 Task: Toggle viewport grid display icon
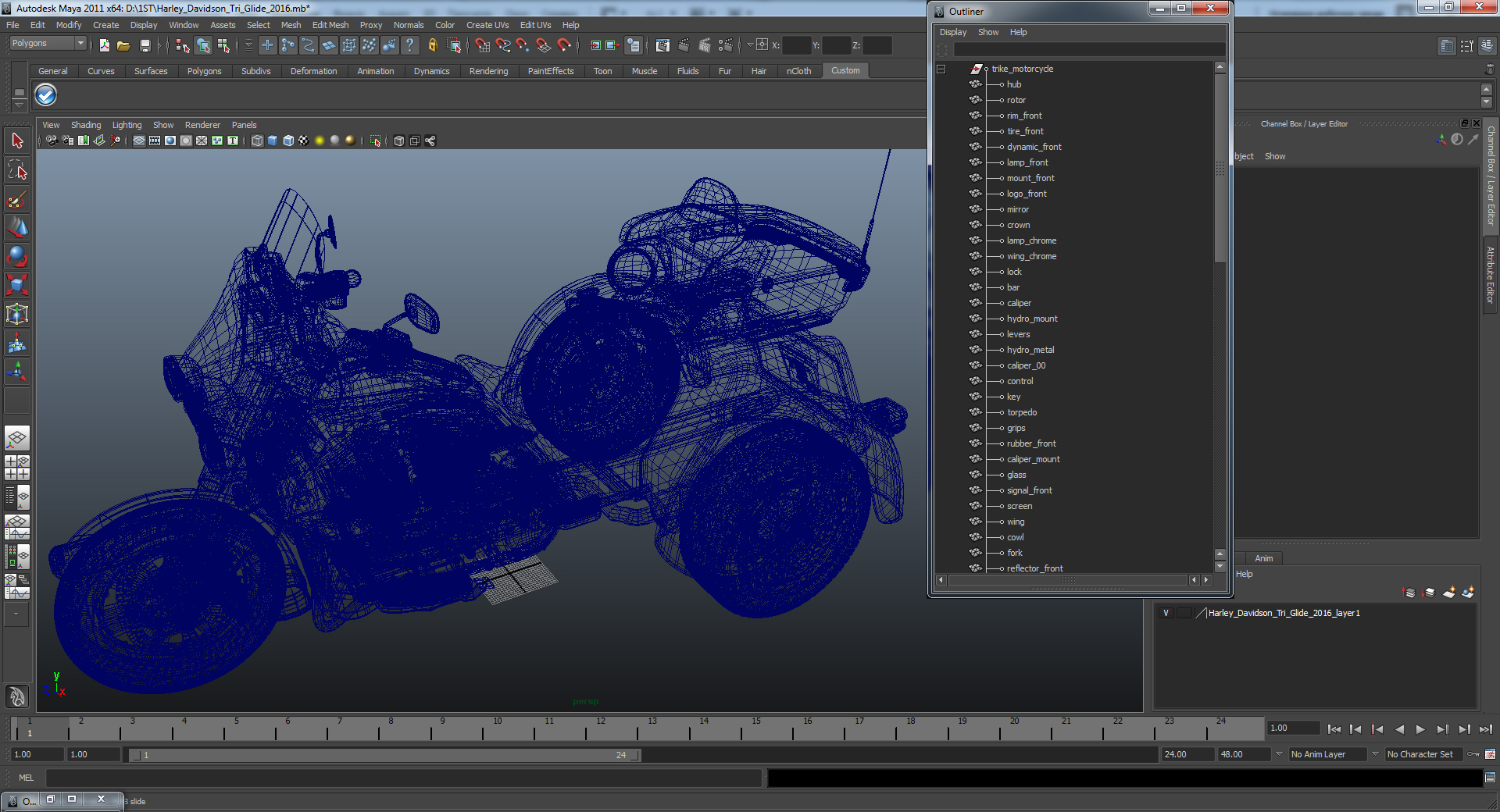[x=139, y=141]
